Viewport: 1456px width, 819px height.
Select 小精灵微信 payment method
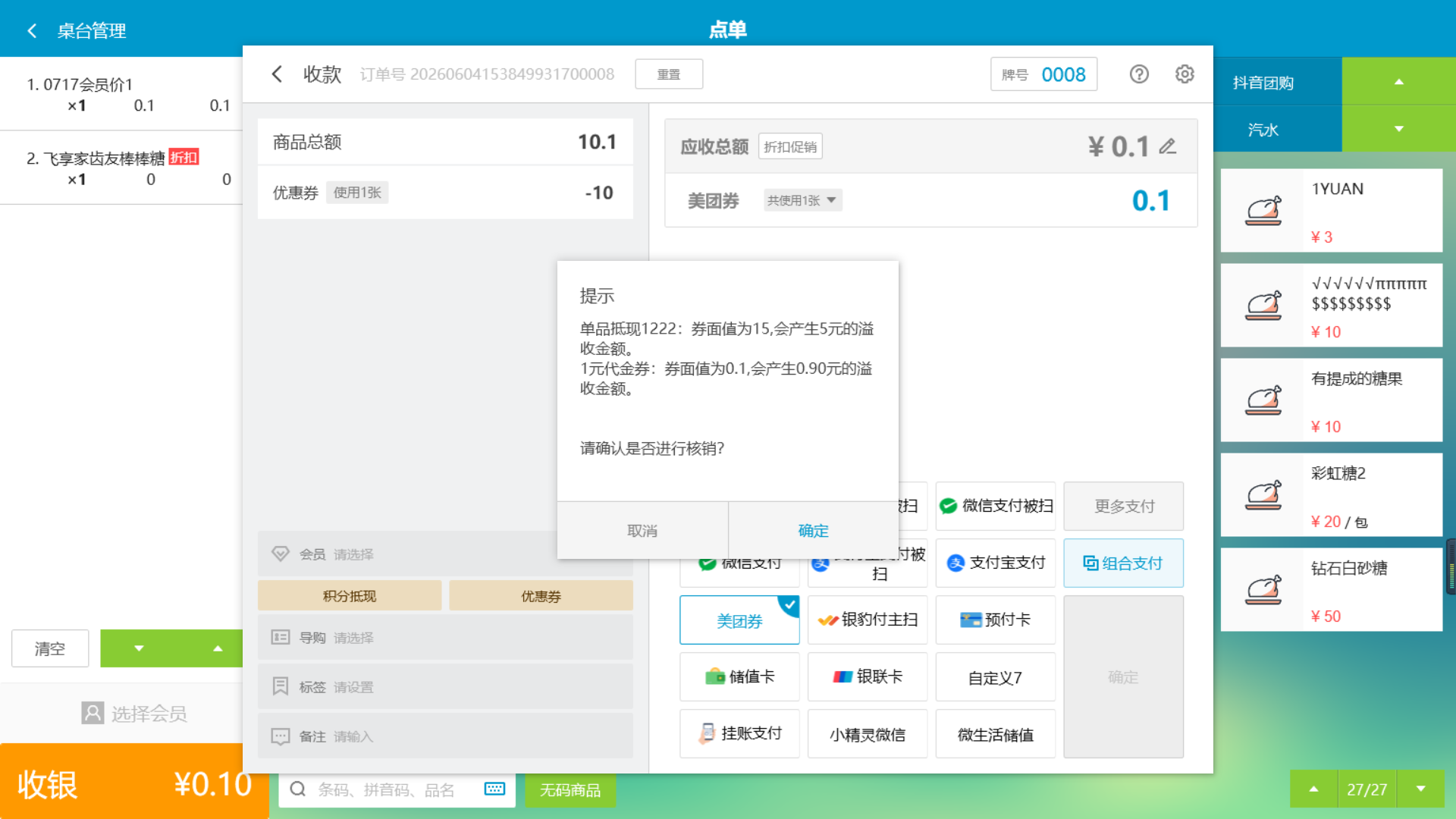tap(868, 733)
